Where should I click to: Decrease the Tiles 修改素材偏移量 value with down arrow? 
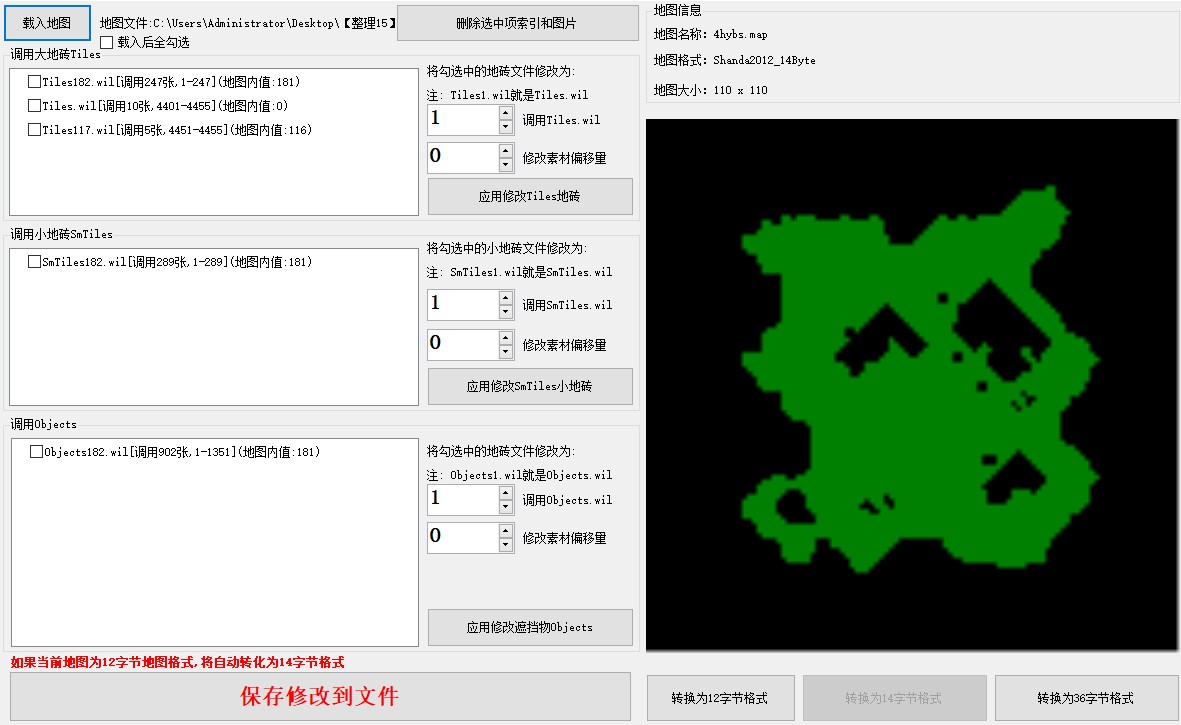pos(506,165)
